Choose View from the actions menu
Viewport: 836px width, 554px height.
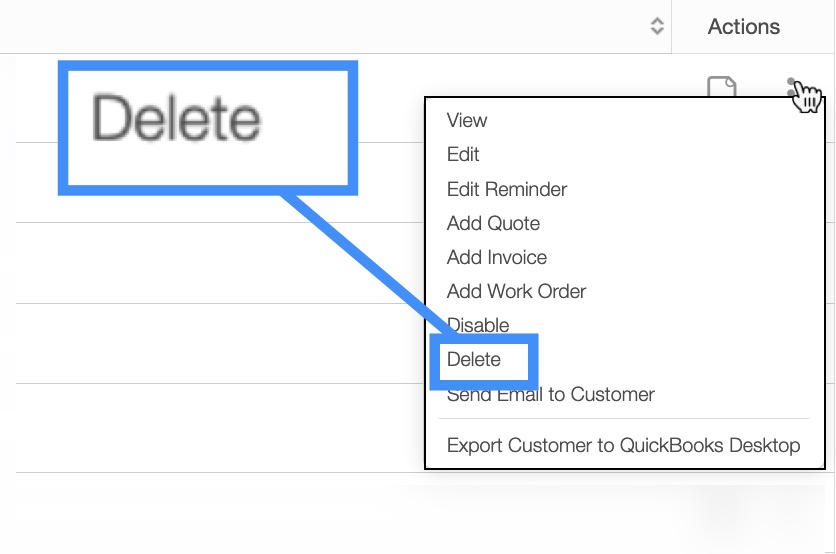tap(467, 120)
